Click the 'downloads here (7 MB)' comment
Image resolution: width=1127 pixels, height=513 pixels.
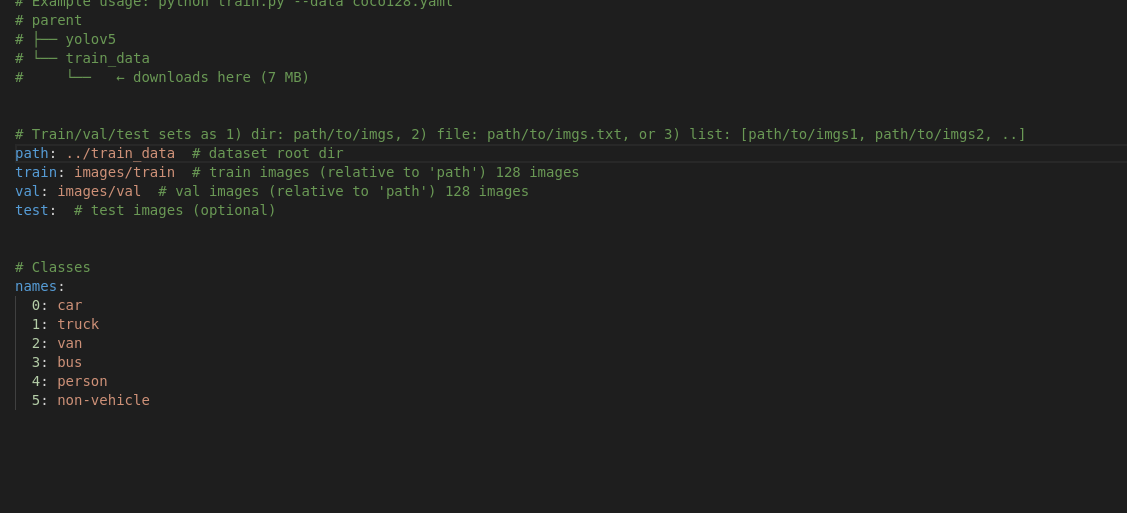[221, 77]
